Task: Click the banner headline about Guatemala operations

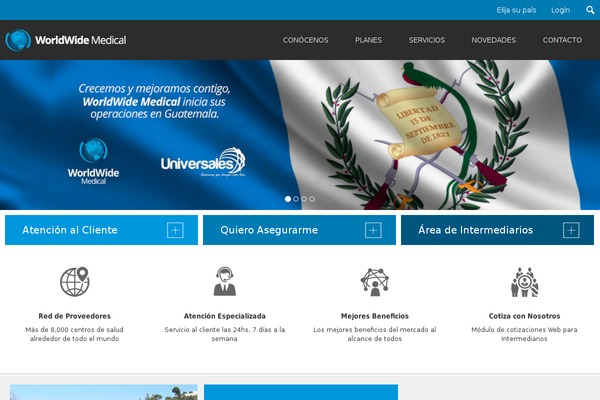Action: point(155,101)
